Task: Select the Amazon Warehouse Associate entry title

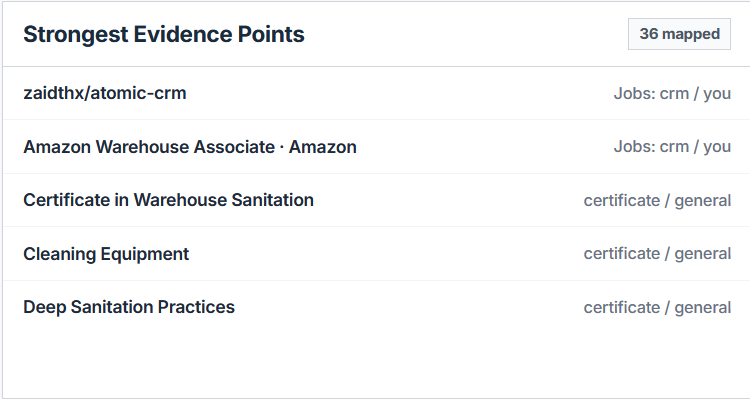Action: [190, 146]
